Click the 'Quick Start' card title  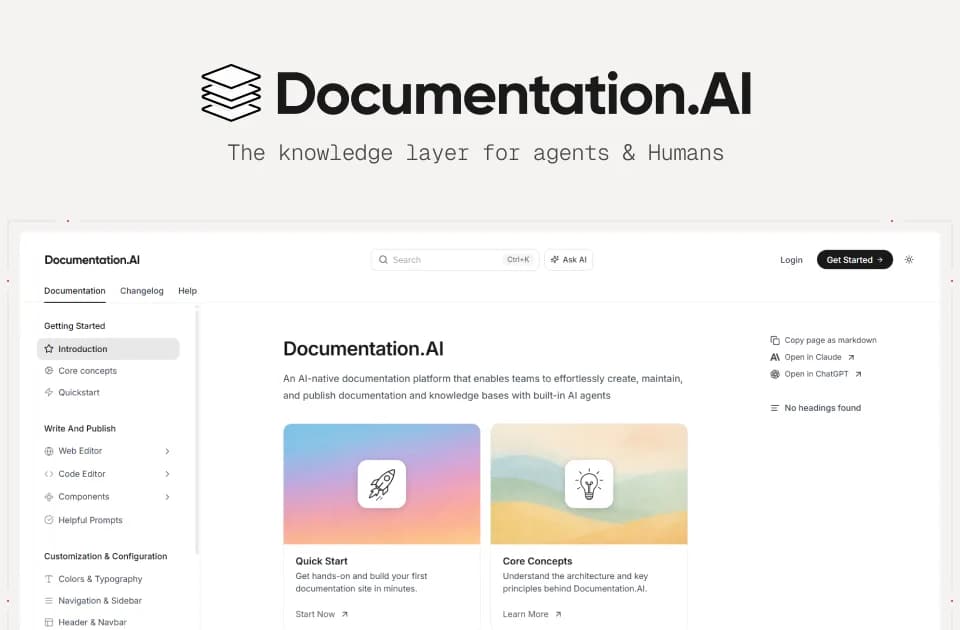click(x=321, y=561)
